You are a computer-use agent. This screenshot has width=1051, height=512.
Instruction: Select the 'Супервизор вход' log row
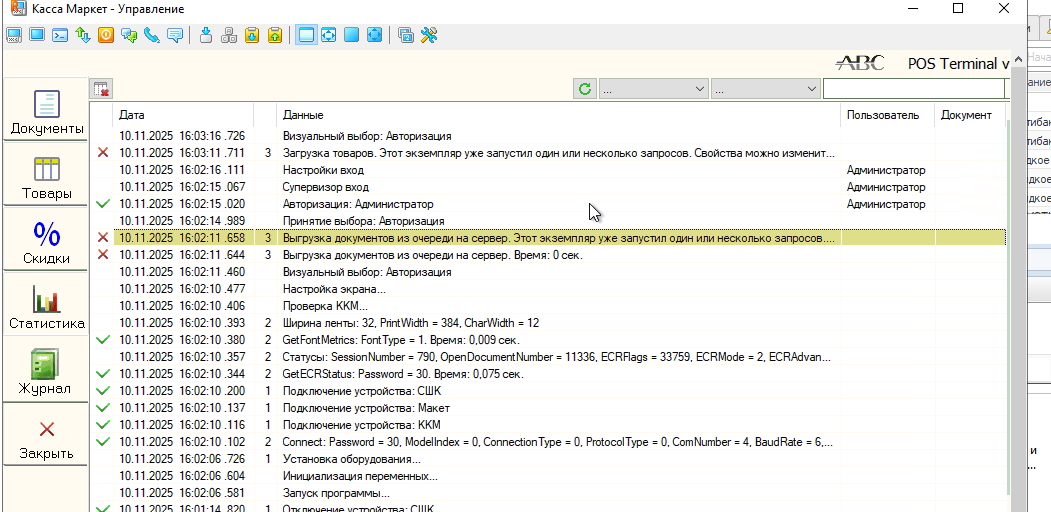click(x=548, y=187)
